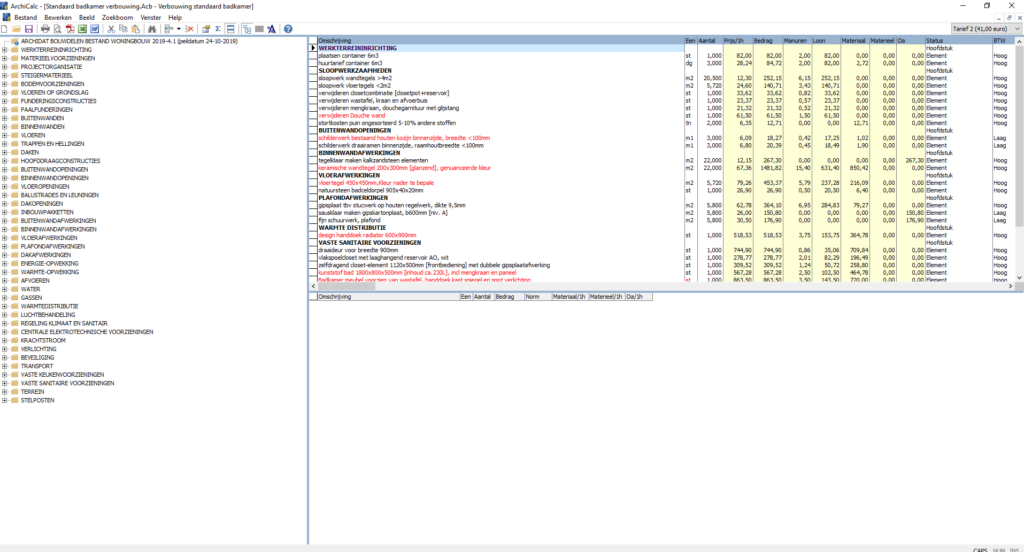Export to Excel with the green icon
The width and height of the screenshot is (1024, 552).
[x=82, y=29]
